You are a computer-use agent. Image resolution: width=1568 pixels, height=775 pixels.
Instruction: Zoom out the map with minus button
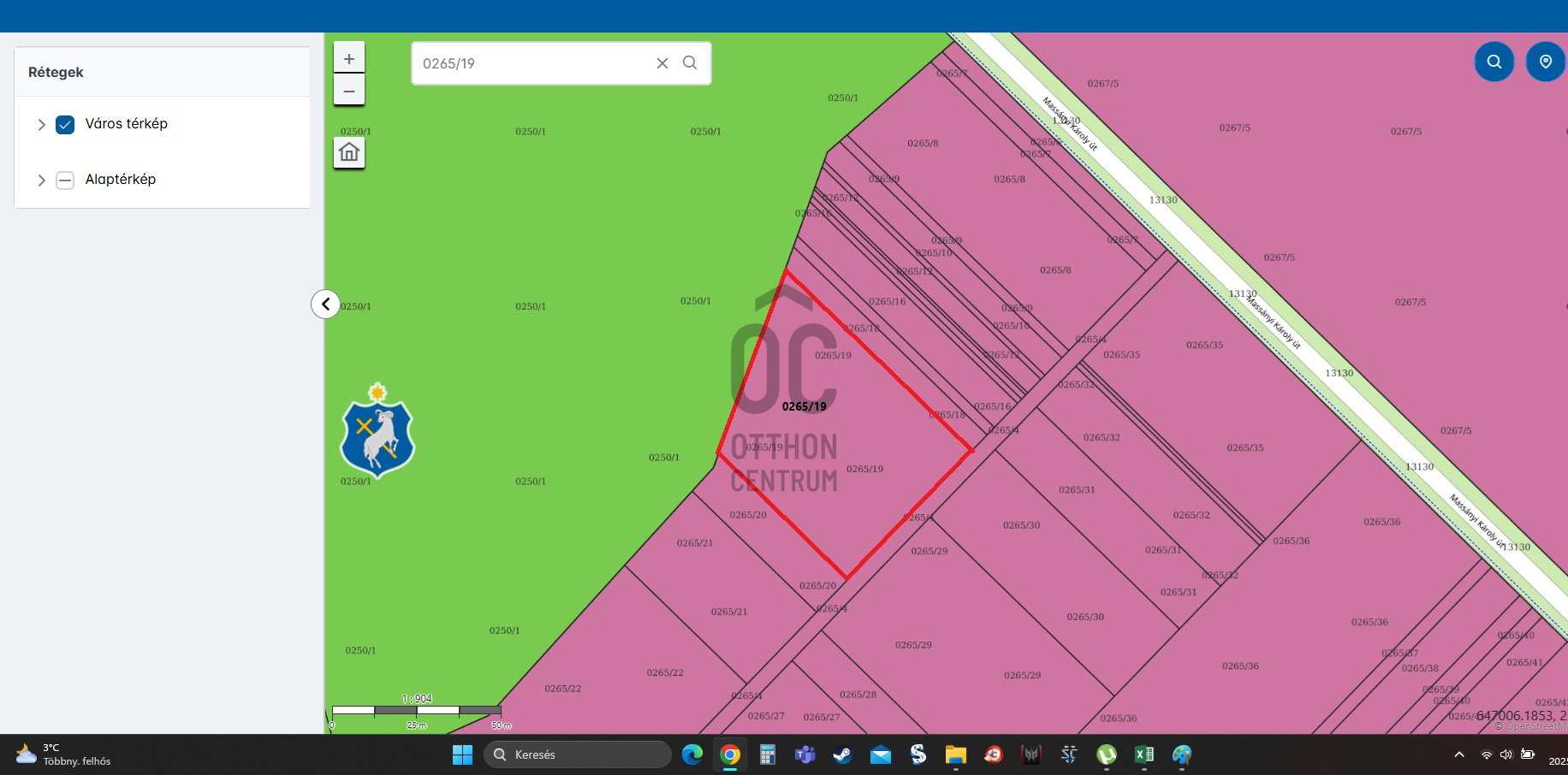tap(349, 90)
